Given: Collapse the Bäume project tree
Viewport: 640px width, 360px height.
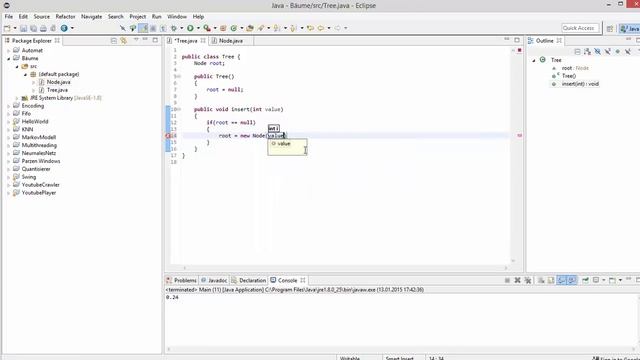Looking at the screenshot, I should tap(9, 58).
